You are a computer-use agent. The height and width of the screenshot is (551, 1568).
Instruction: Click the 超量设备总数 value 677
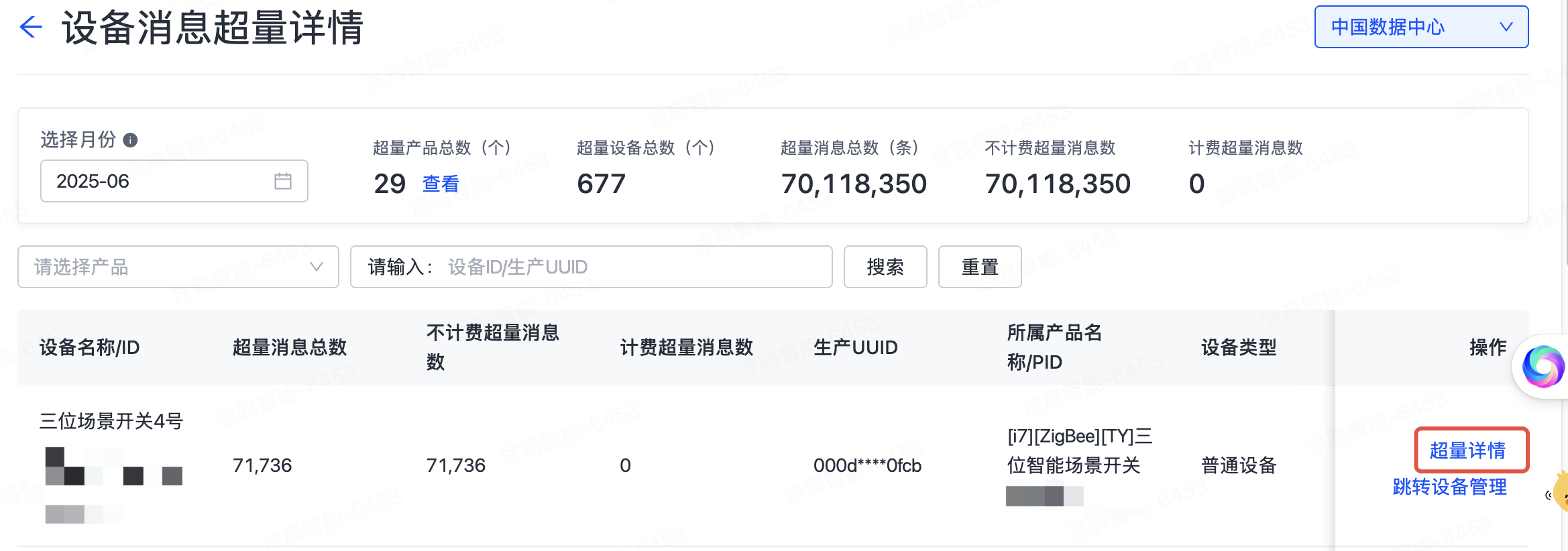click(602, 184)
